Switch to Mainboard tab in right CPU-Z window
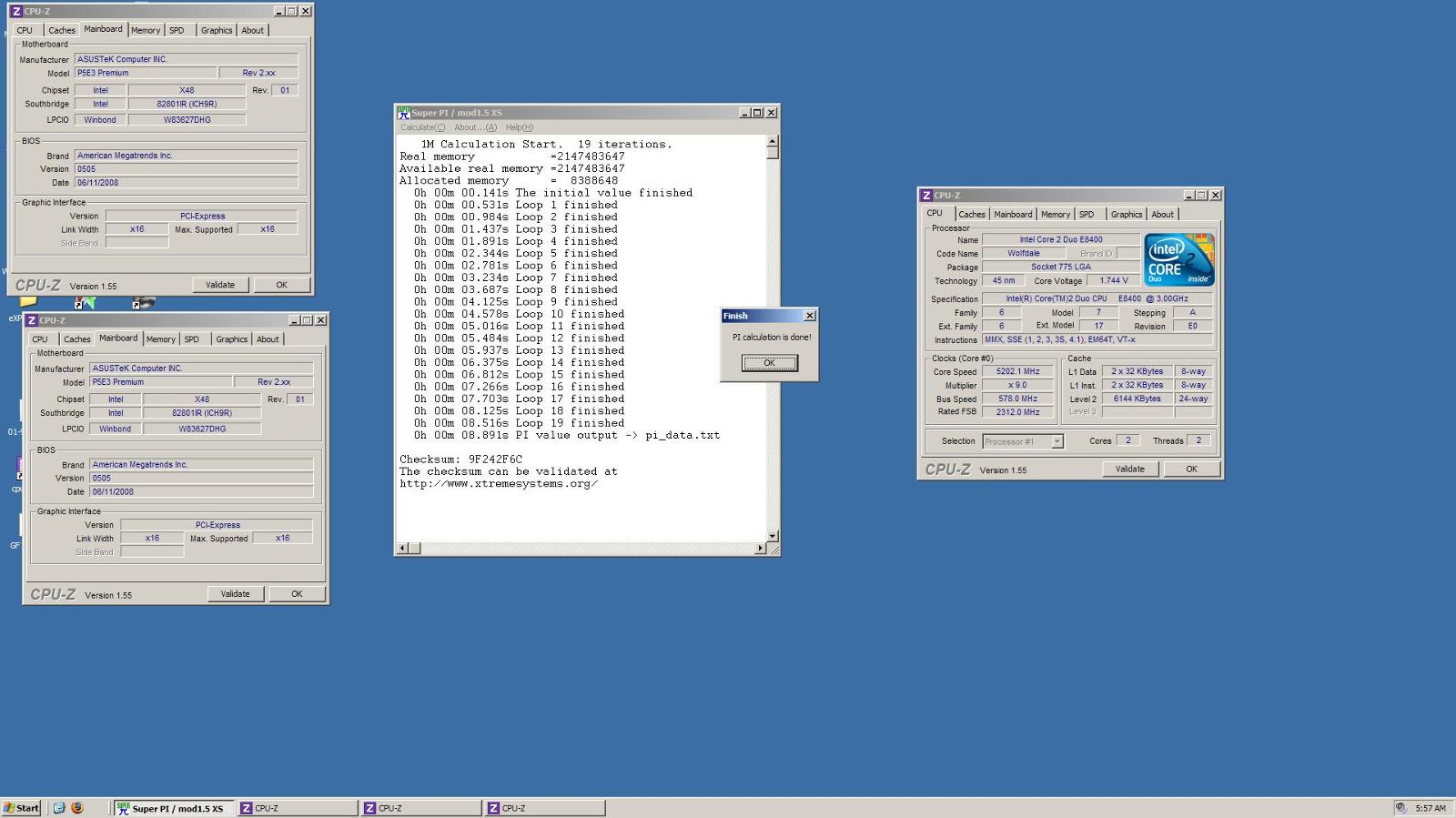The image size is (1456, 818). (x=1013, y=215)
